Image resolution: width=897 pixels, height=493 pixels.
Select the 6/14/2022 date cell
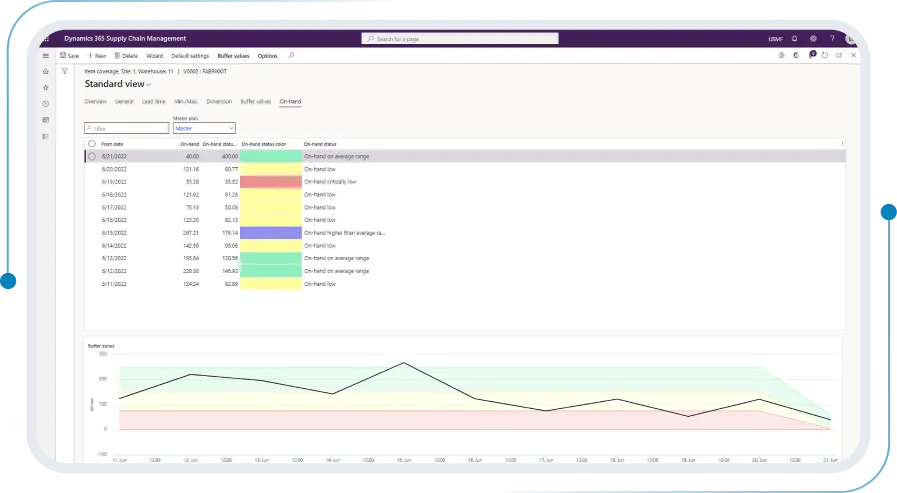[x=114, y=245]
